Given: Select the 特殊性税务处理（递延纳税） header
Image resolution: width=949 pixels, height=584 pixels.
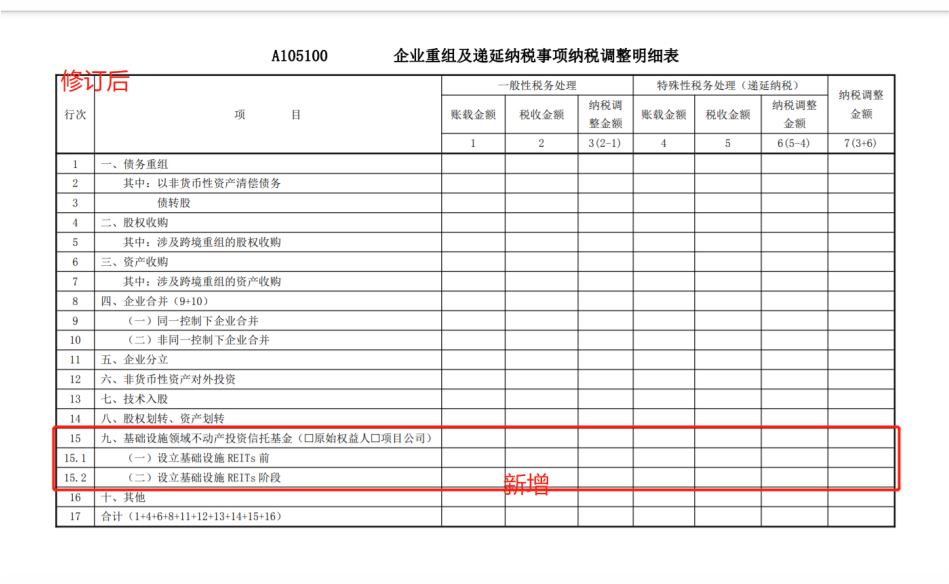Looking at the screenshot, I should [x=731, y=85].
